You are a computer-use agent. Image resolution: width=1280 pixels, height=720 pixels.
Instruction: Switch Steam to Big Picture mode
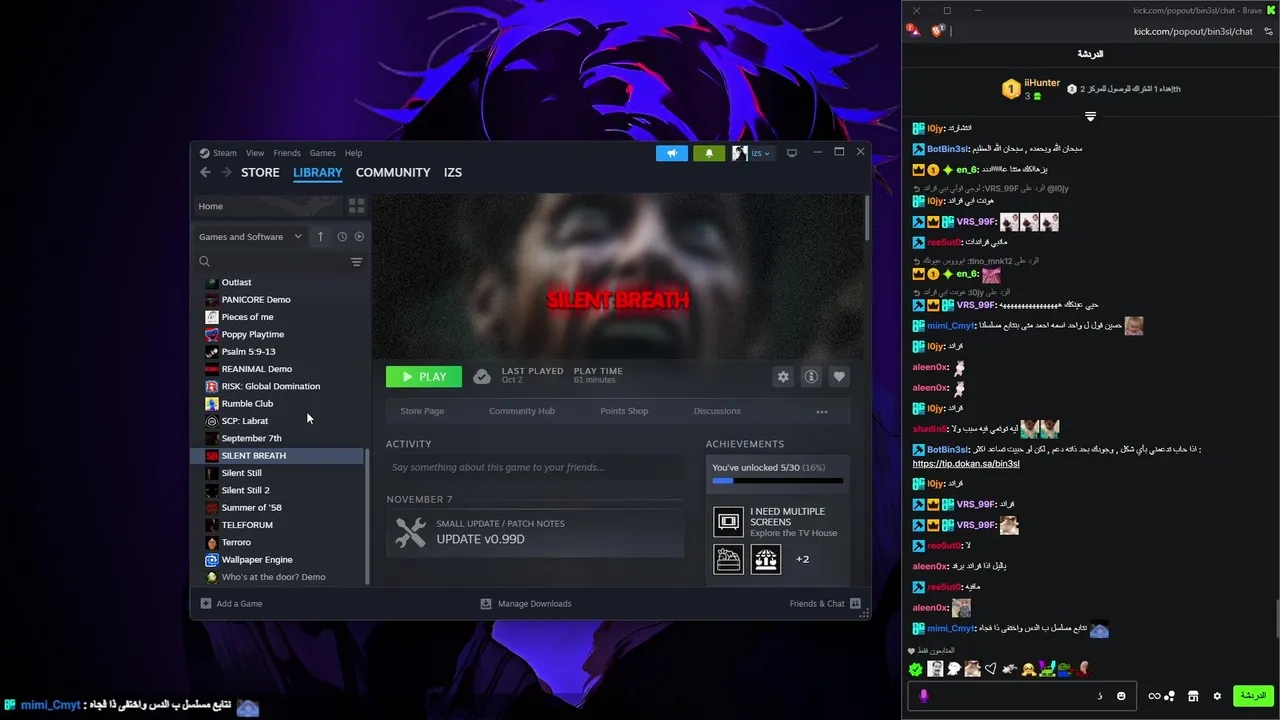click(792, 153)
